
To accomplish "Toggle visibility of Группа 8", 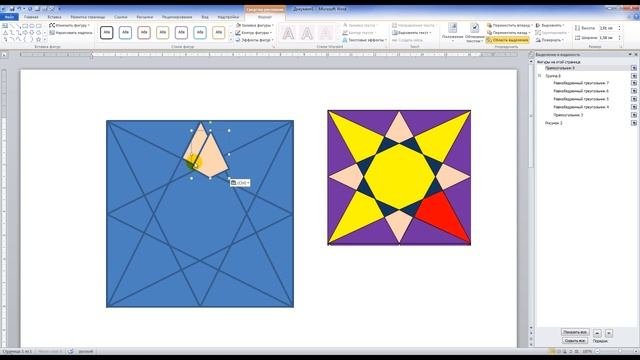I will point(634,76).
